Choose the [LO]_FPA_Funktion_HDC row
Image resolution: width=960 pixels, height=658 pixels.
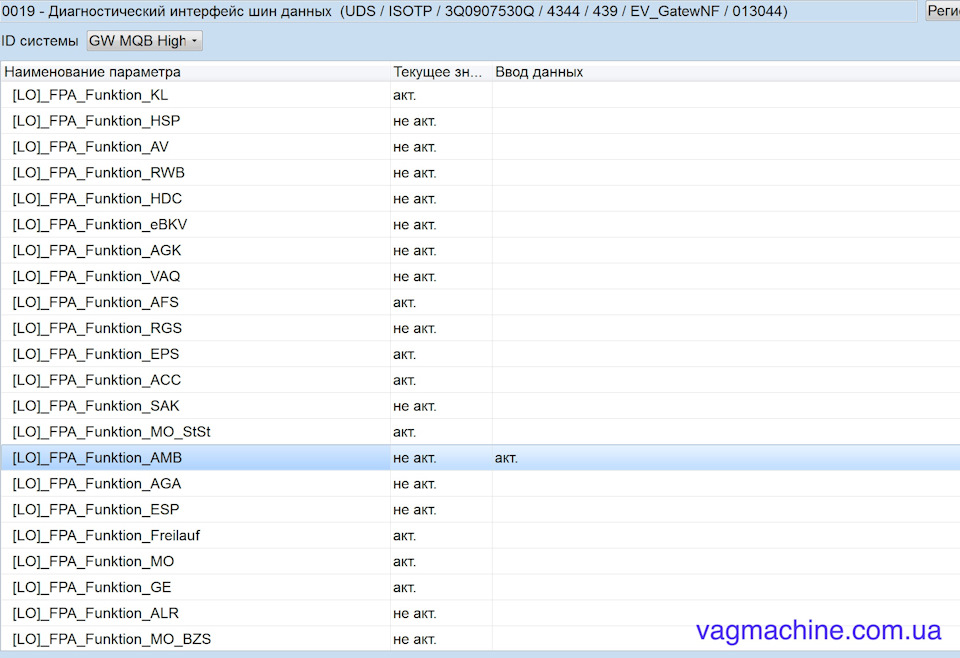click(480, 199)
